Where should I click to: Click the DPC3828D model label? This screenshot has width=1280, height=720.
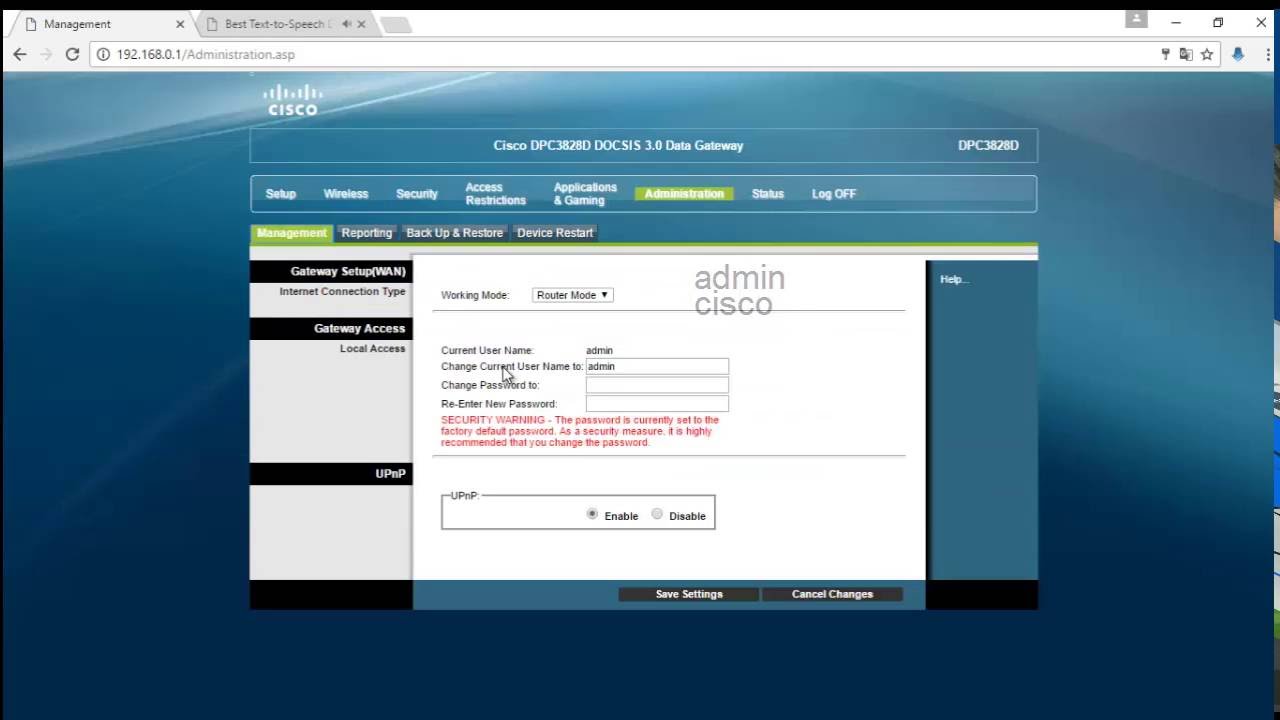pos(988,145)
